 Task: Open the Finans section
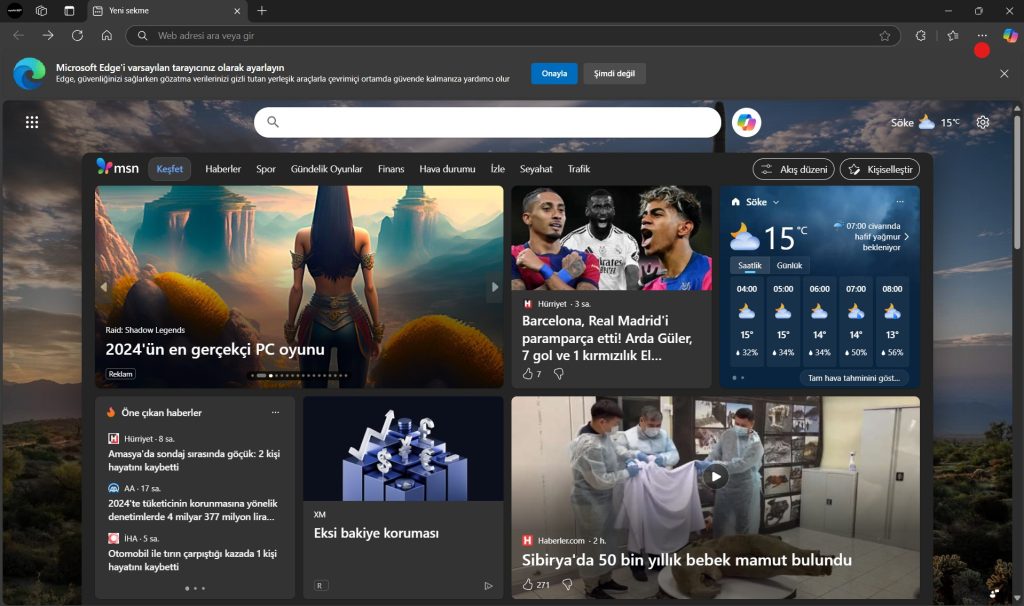[x=391, y=168]
